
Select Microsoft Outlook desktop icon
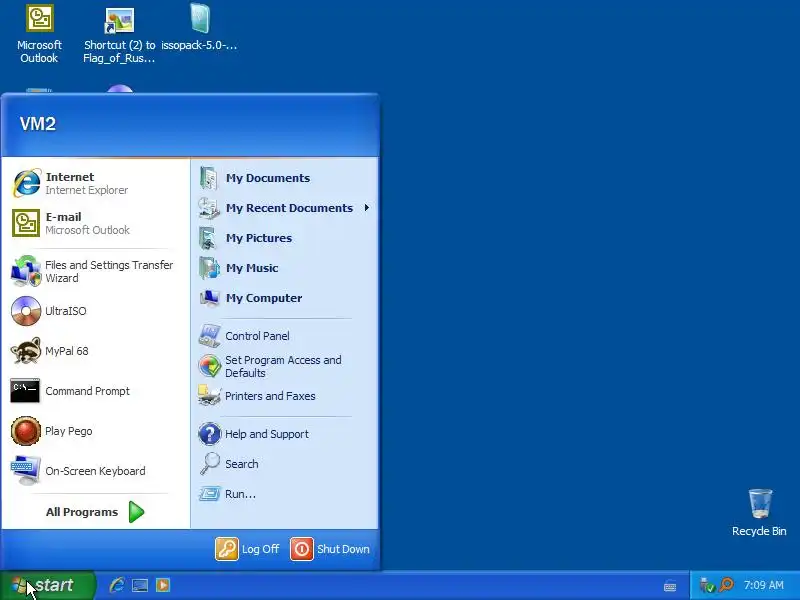pyautogui.click(x=39, y=35)
